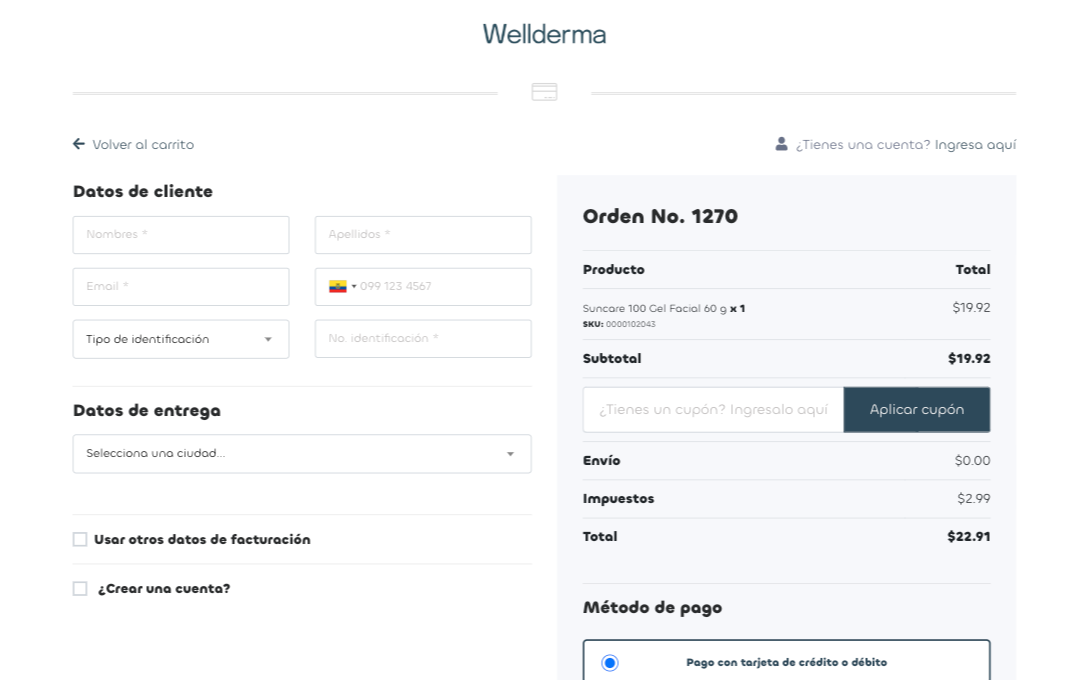This screenshot has width=1088, height=680.
Task: Go back via Volver al carrito
Action: (x=143, y=144)
